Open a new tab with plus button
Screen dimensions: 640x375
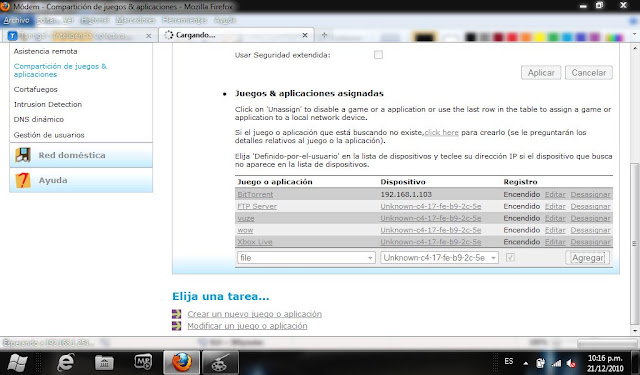[324, 35]
